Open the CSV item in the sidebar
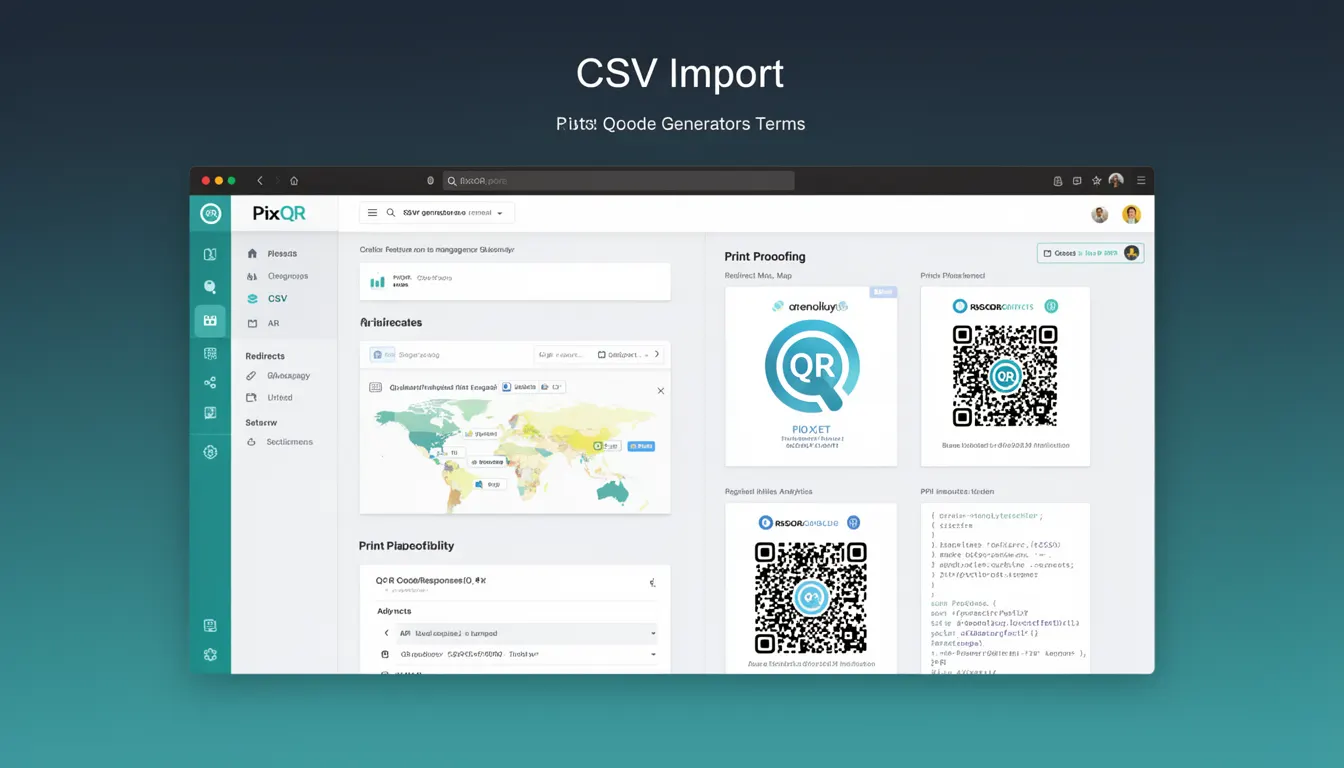The image size is (1344, 768). pos(277,299)
